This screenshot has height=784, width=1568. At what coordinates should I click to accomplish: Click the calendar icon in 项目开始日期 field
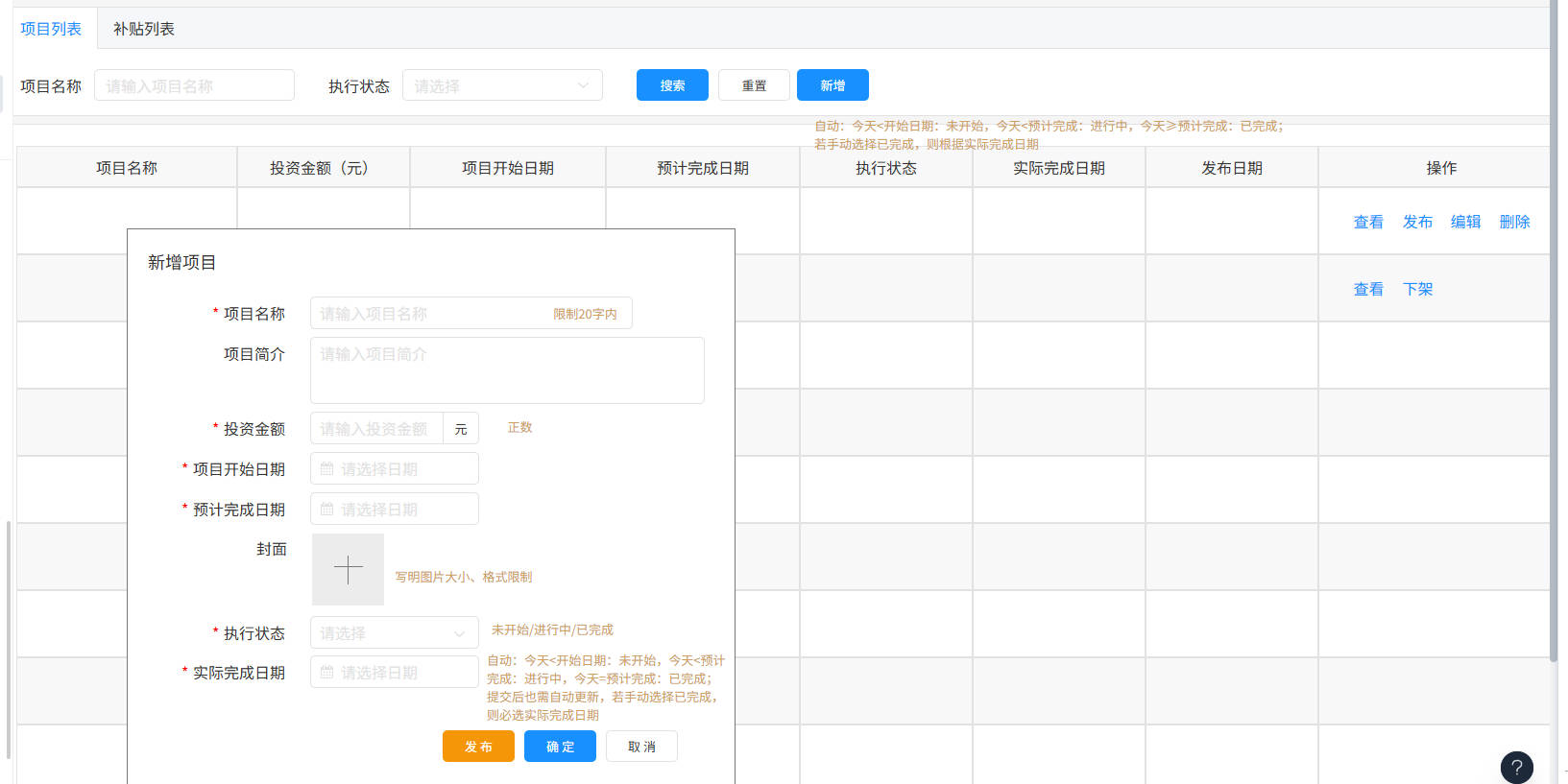(x=326, y=469)
